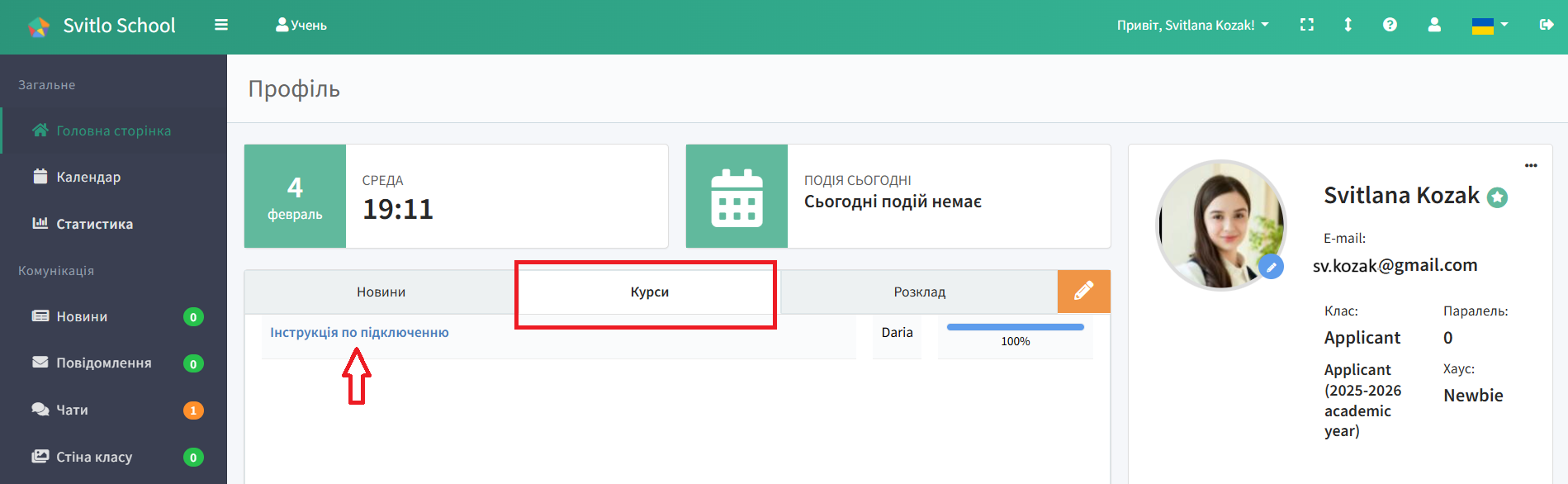Click the logout icon in header
Viewport: 1568px width, 484px height.
pyautogui.click(x=1547, y=25)
